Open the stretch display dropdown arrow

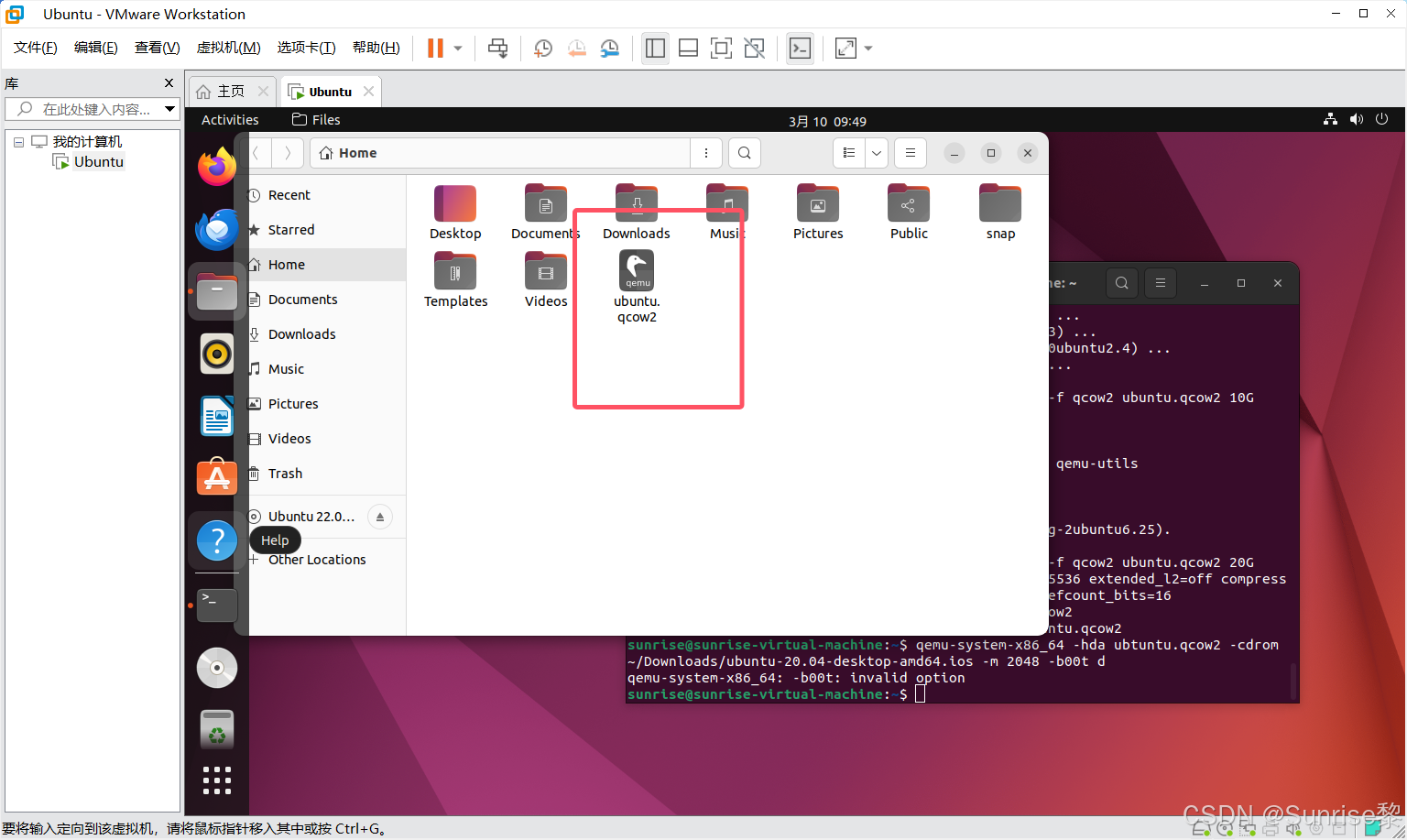click(868, 49)
